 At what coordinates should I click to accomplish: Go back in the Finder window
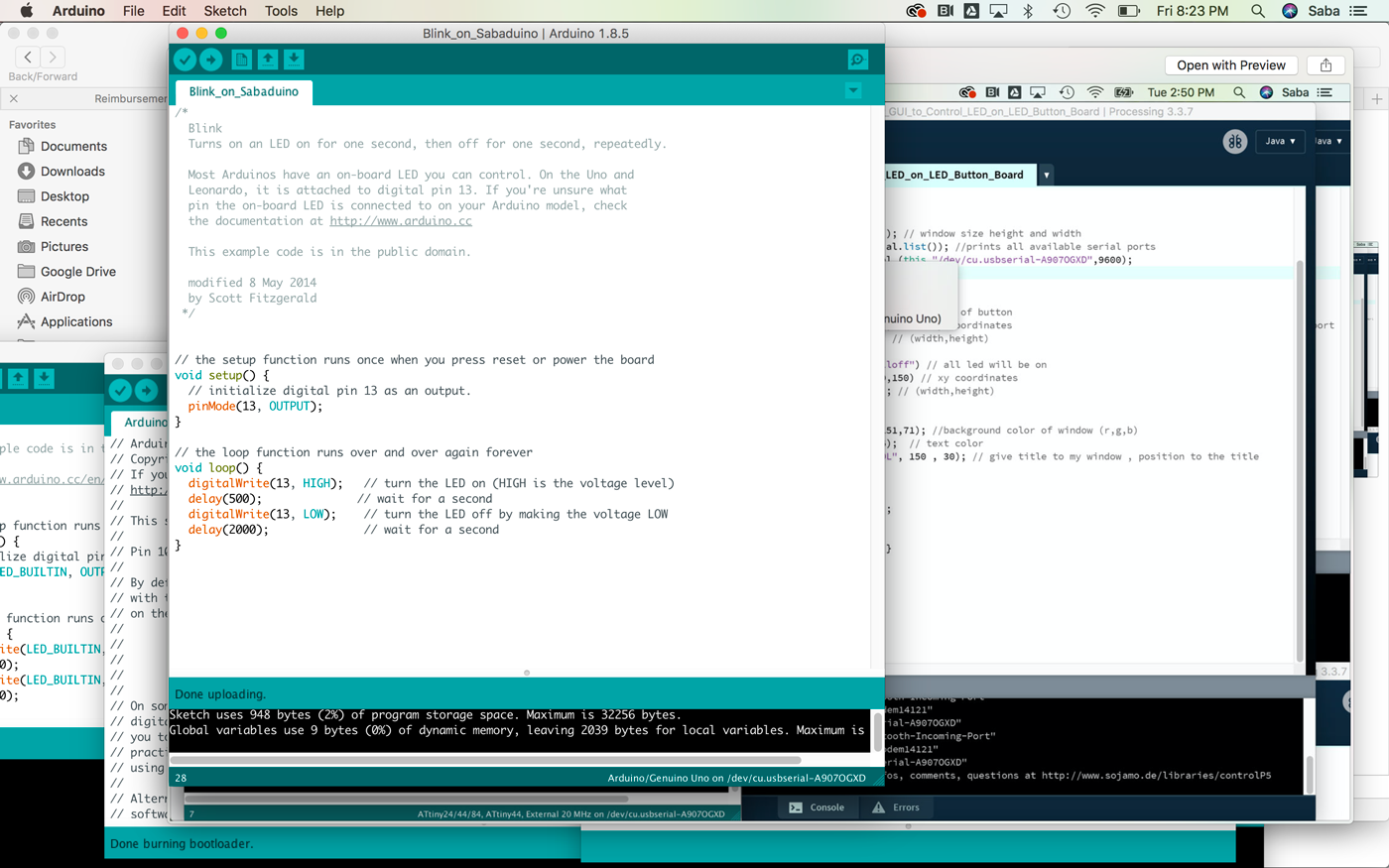(28, 58)
